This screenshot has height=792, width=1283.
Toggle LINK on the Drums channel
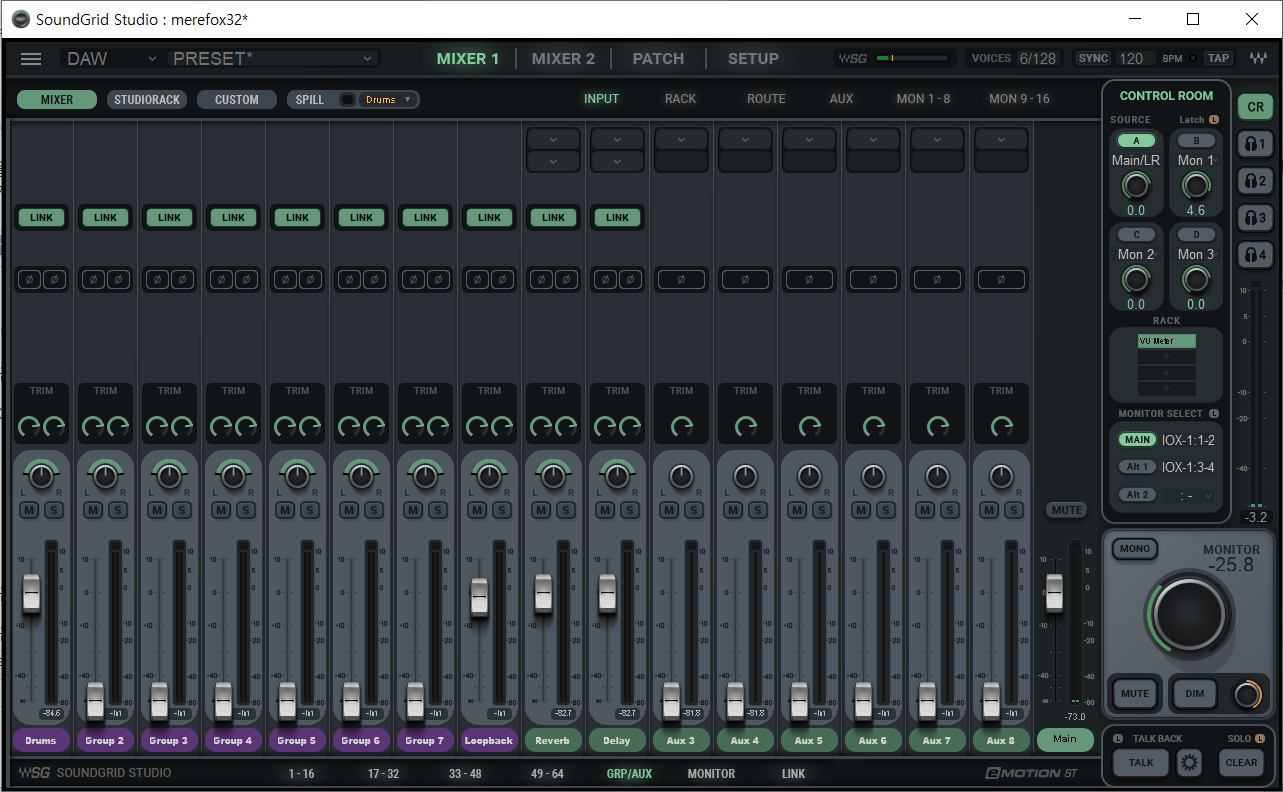click(41, 217)
